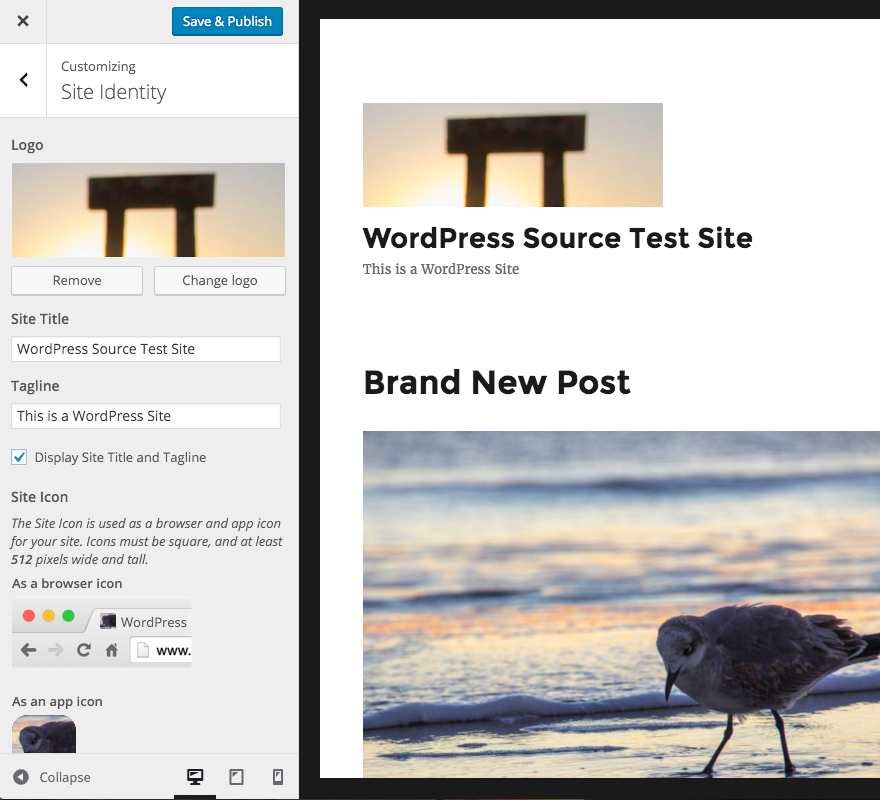Collapse the Customizer sidebar
Viewport: 880px width, 800px height.
(52, 777)
